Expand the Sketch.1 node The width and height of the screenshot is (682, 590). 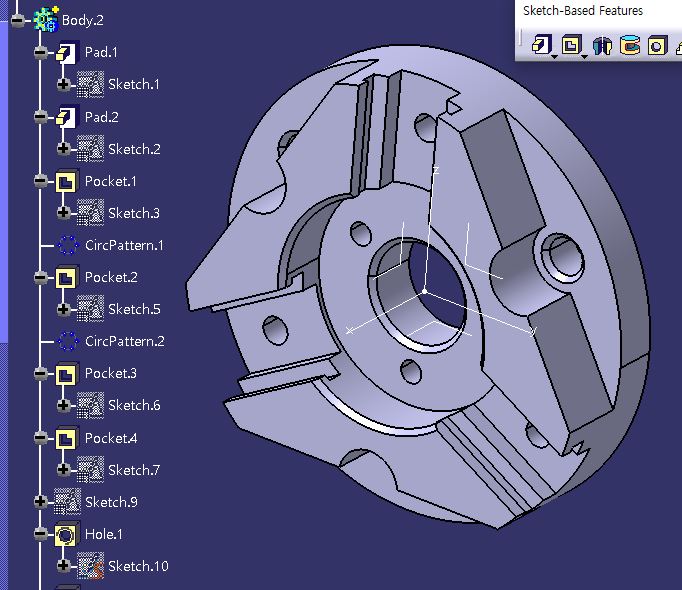(x=64, y=84)
